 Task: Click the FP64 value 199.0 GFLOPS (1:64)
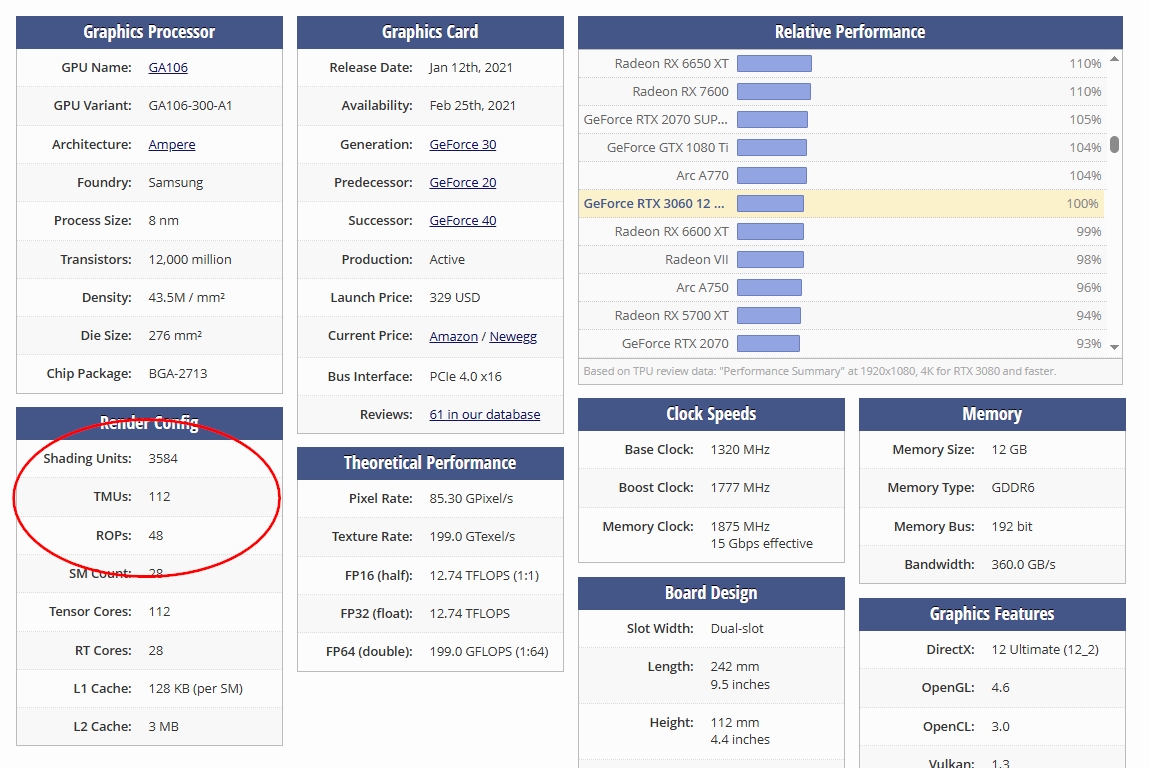489,651
